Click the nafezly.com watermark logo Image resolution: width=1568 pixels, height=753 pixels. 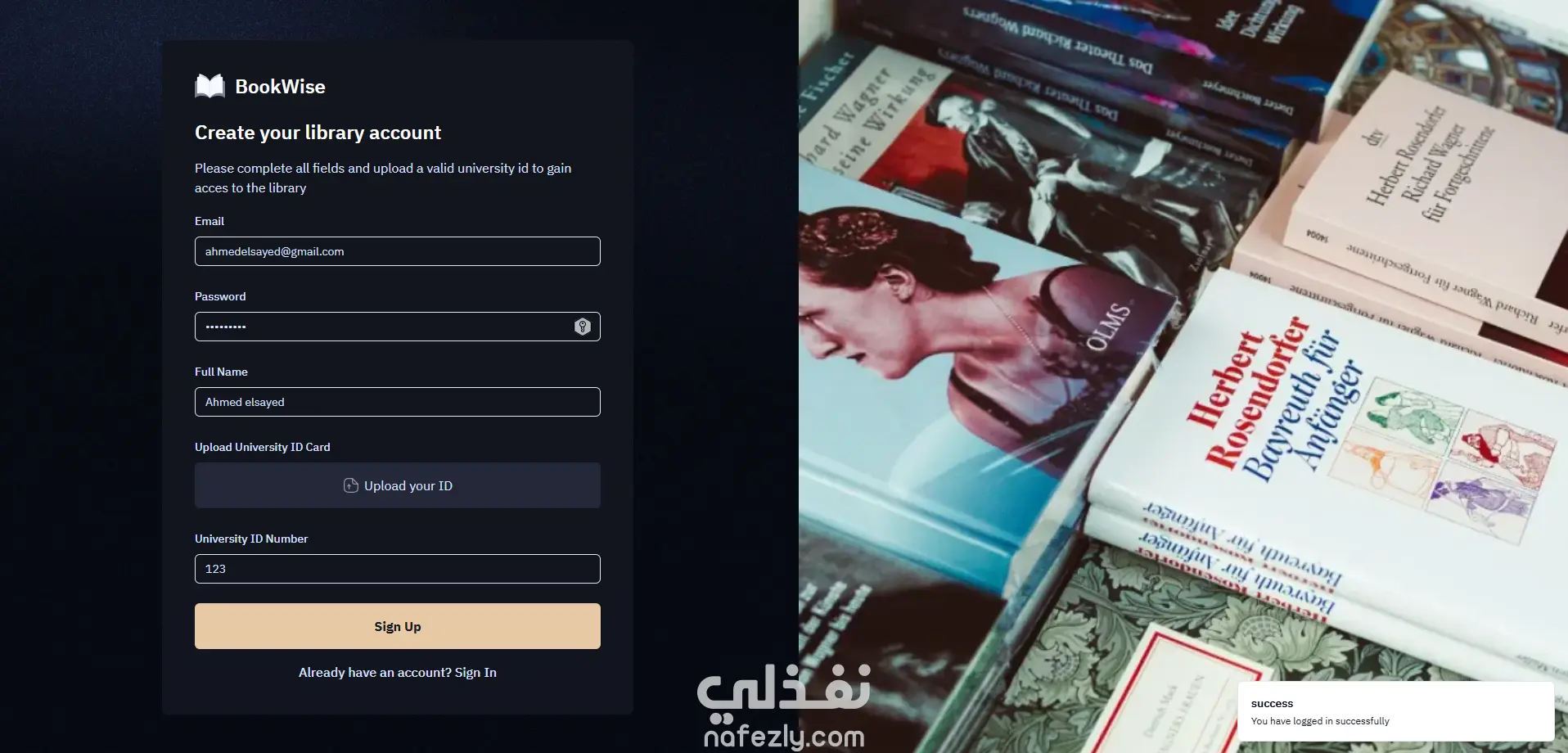click(x=784, y=708)
